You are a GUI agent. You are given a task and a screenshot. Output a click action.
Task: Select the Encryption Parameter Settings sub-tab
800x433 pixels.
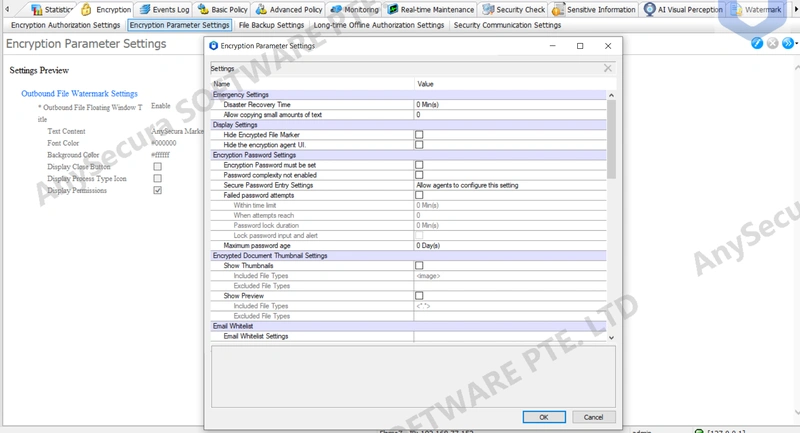pyautogui.click(x=180, y=25)
